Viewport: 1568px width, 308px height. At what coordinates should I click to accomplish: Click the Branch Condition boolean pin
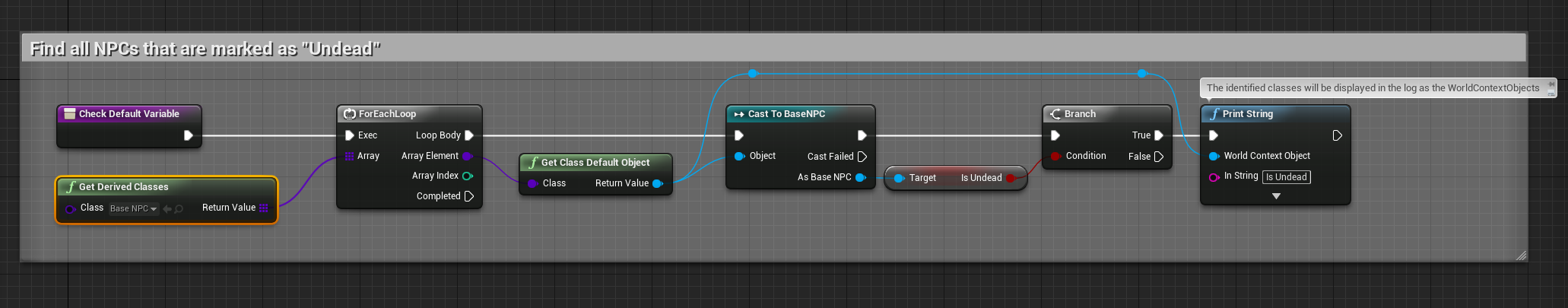pyautogui.click(x=1055, y=156)
